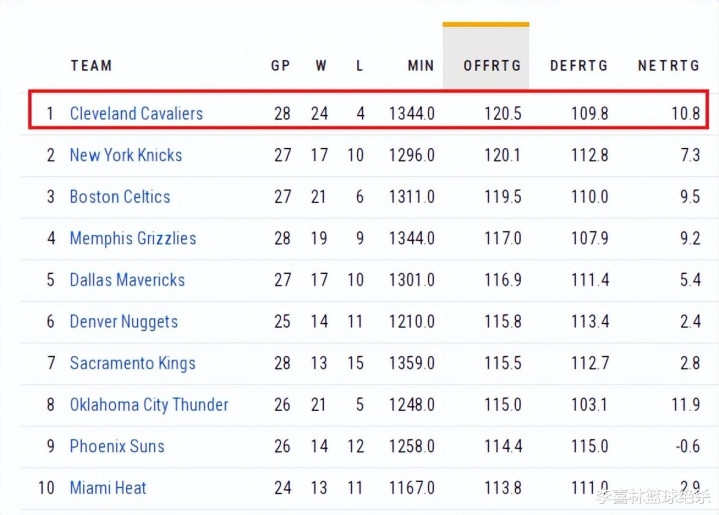This screenshot has height=515, width=719.
Task: Open the New York Knicks team link
Action: pos(126,155)
